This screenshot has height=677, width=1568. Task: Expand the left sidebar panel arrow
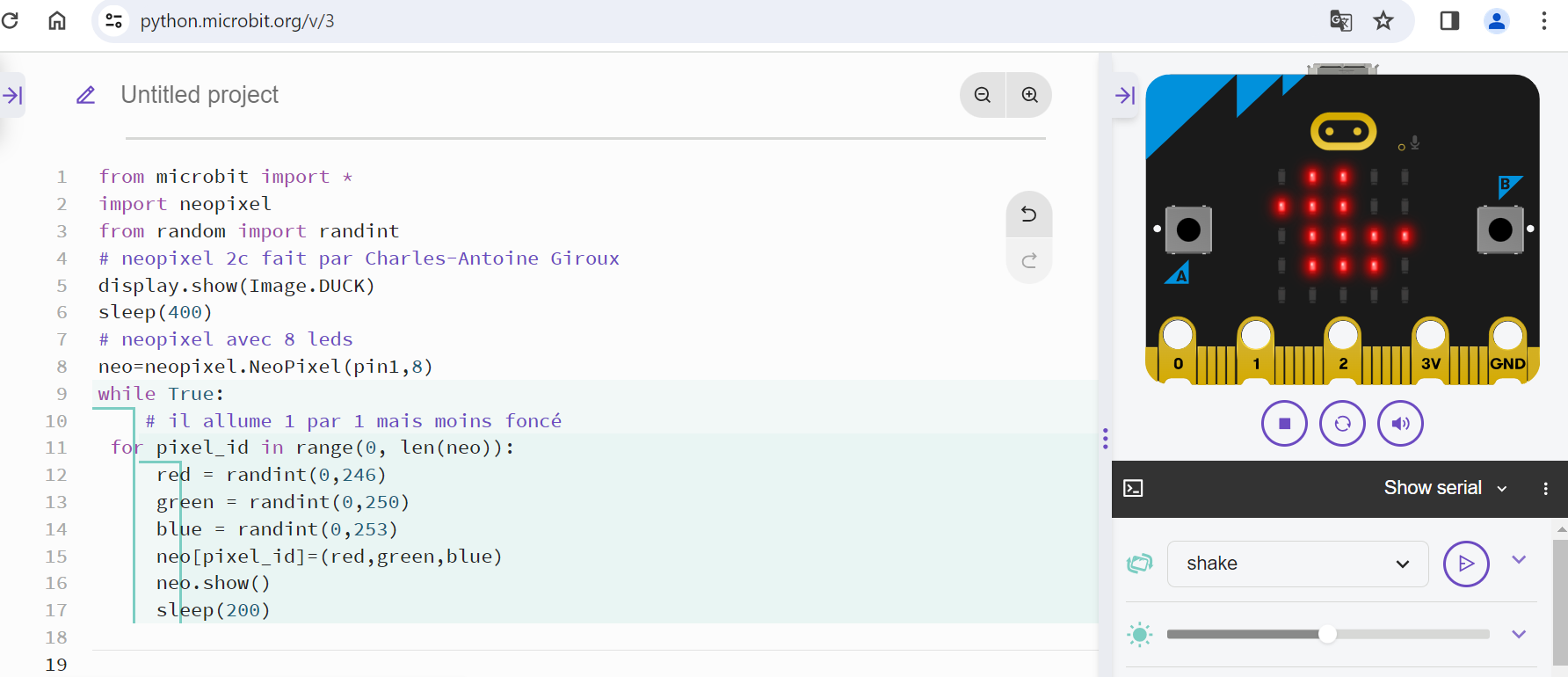point(12,95)
